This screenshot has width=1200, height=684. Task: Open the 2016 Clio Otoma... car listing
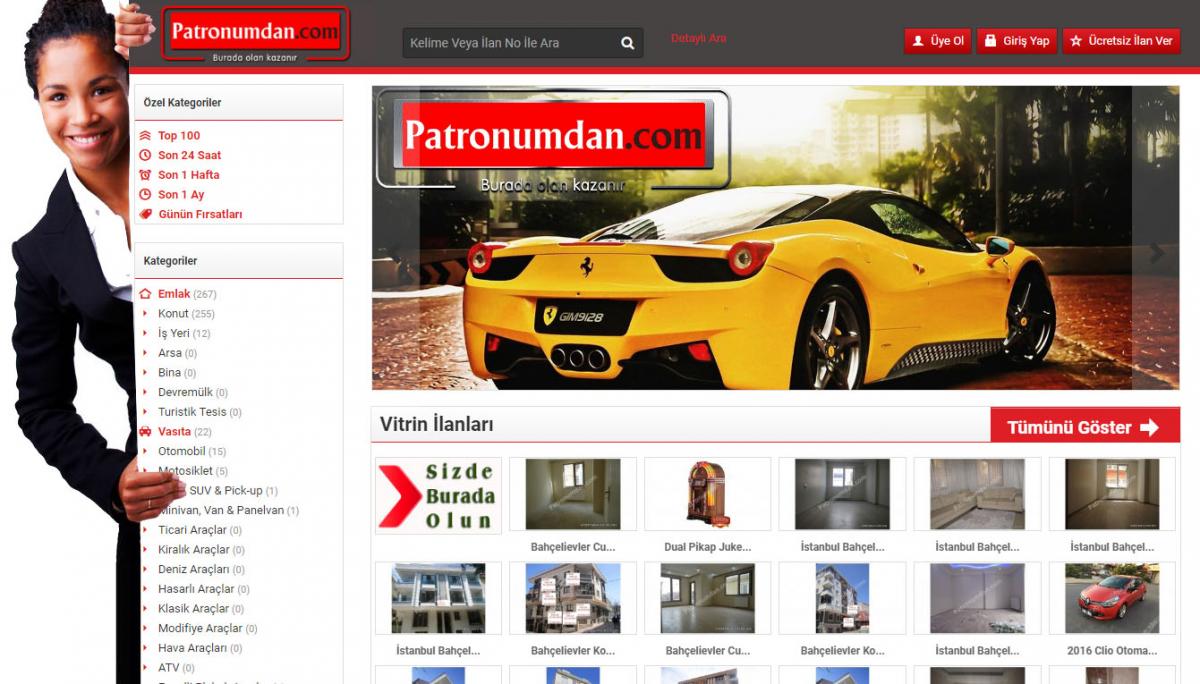coord(1112,598)
